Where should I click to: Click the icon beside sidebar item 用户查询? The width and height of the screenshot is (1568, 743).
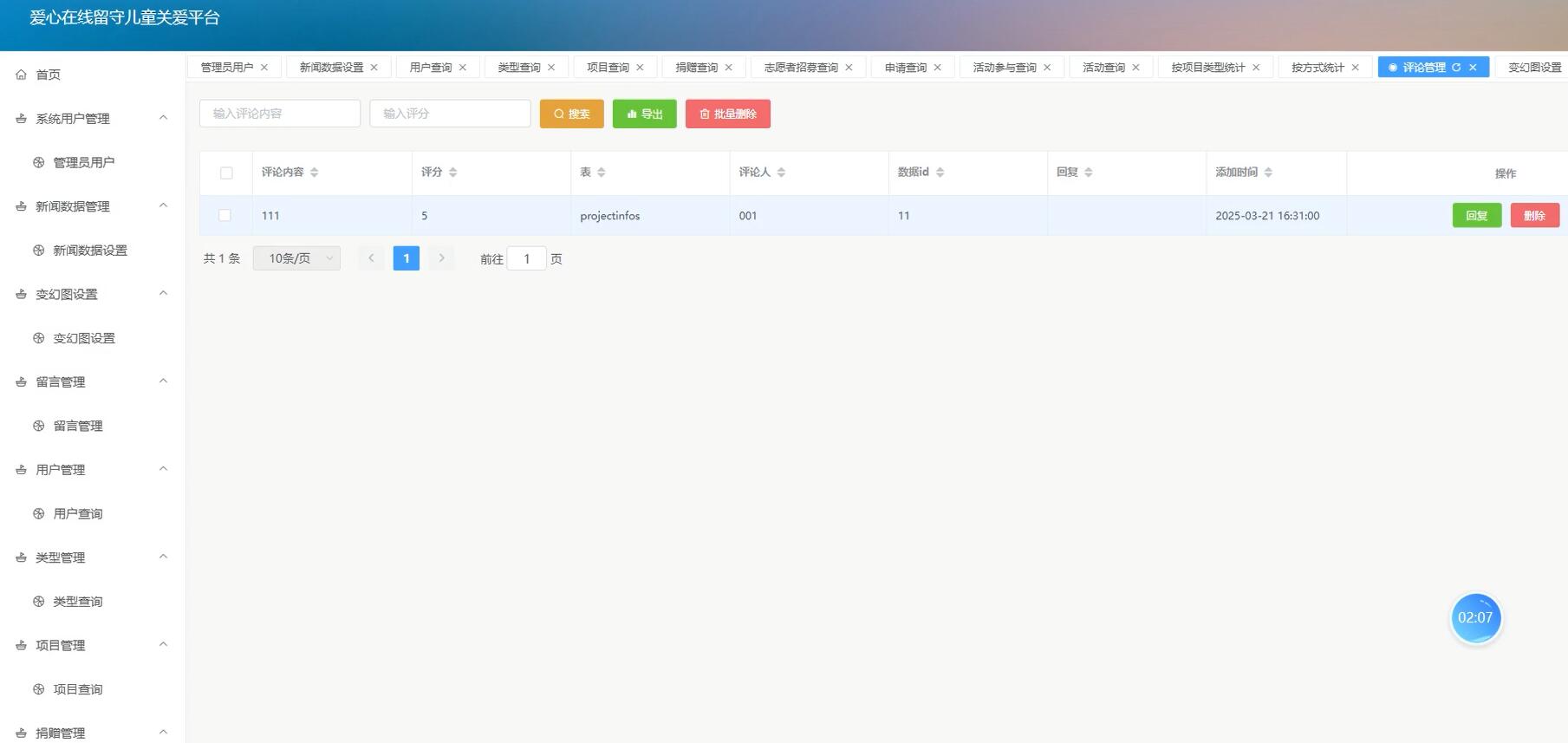coord(38,513)
